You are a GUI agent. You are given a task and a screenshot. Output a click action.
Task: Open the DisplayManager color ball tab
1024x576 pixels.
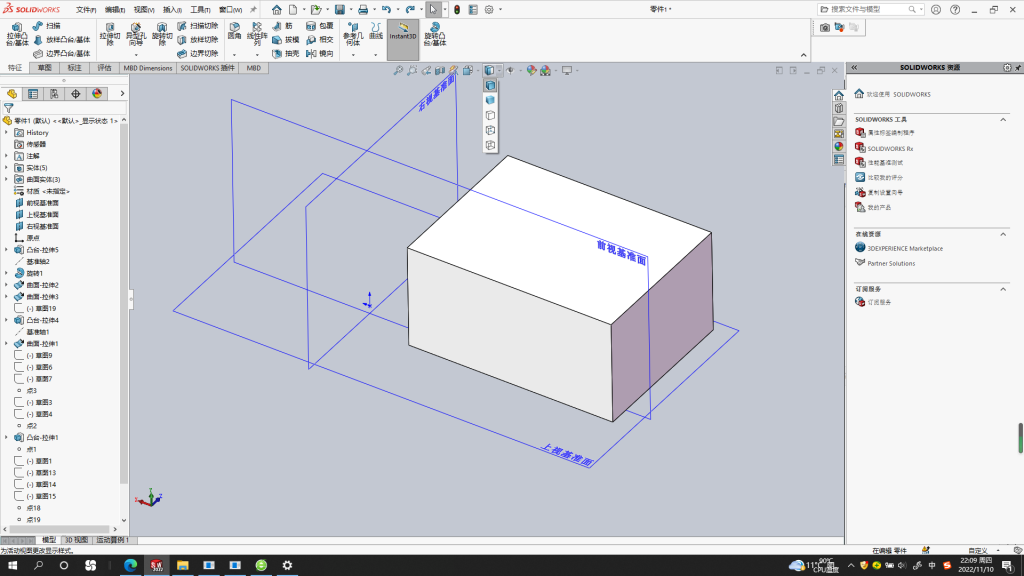(97, 94)
